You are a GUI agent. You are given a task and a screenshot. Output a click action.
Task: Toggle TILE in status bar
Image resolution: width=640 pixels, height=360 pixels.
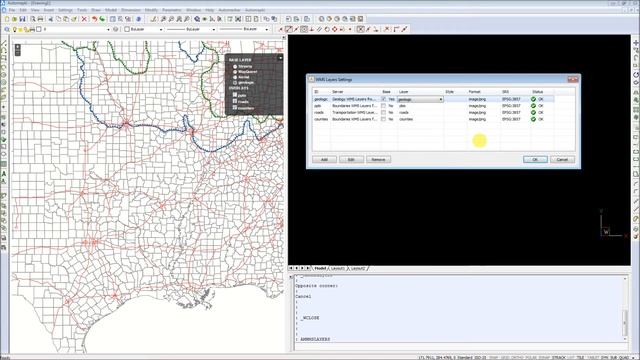coord(580,358)
